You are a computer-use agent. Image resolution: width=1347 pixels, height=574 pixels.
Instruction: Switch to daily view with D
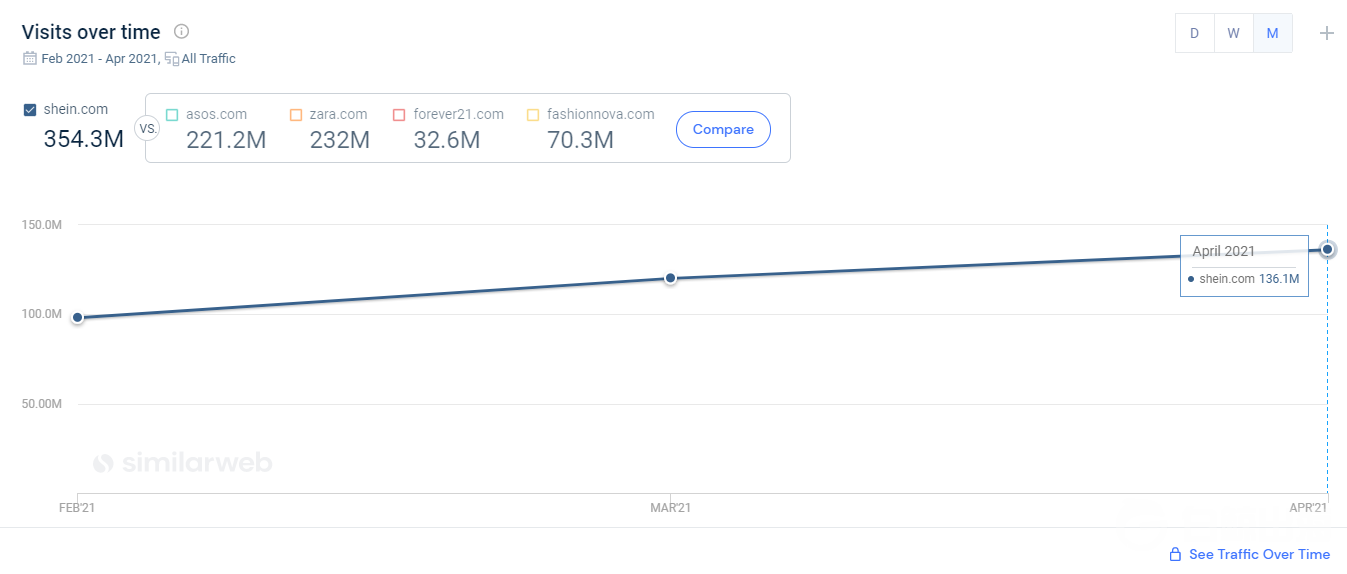pos(1194,33)
